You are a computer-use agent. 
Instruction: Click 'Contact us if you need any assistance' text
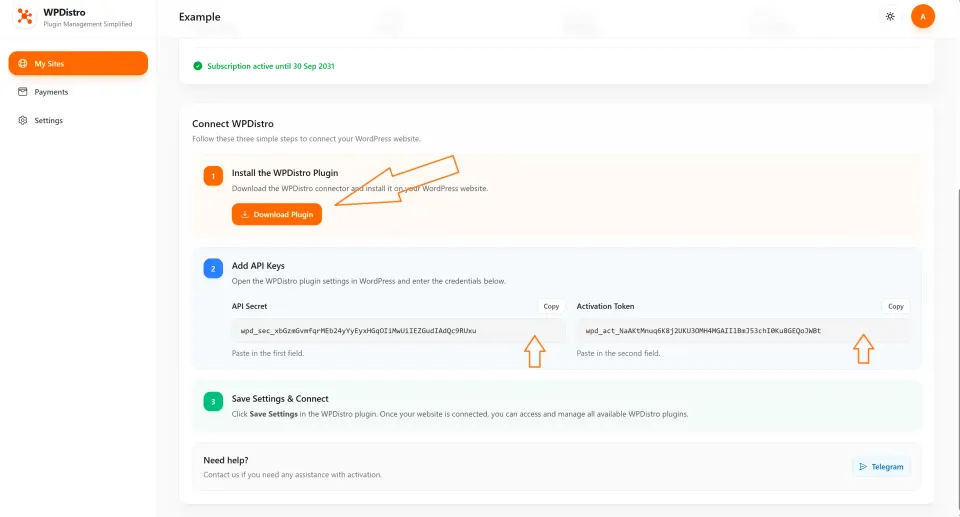tap(292, 475)
